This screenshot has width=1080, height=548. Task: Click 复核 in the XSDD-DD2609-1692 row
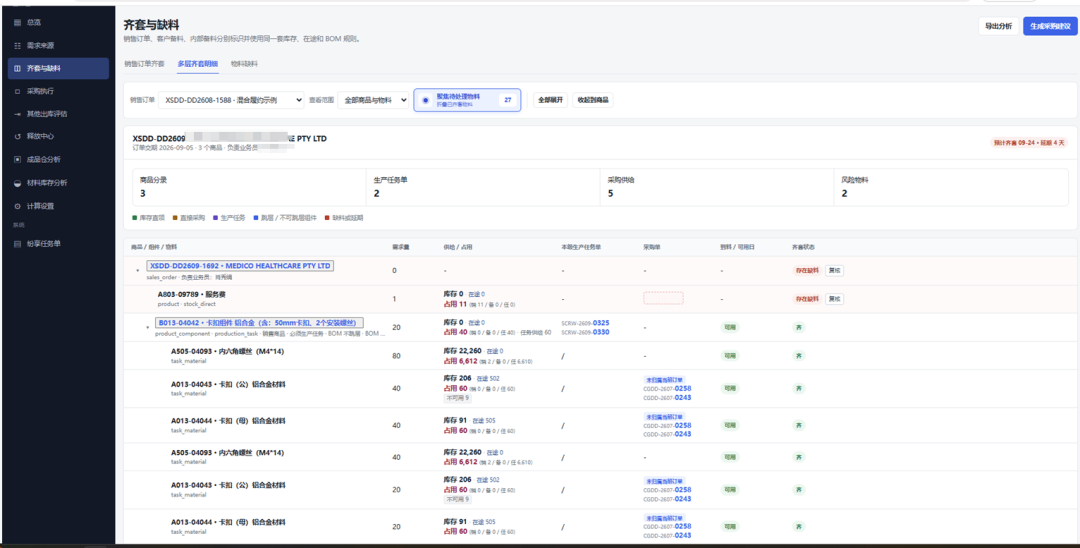point(834,271)
